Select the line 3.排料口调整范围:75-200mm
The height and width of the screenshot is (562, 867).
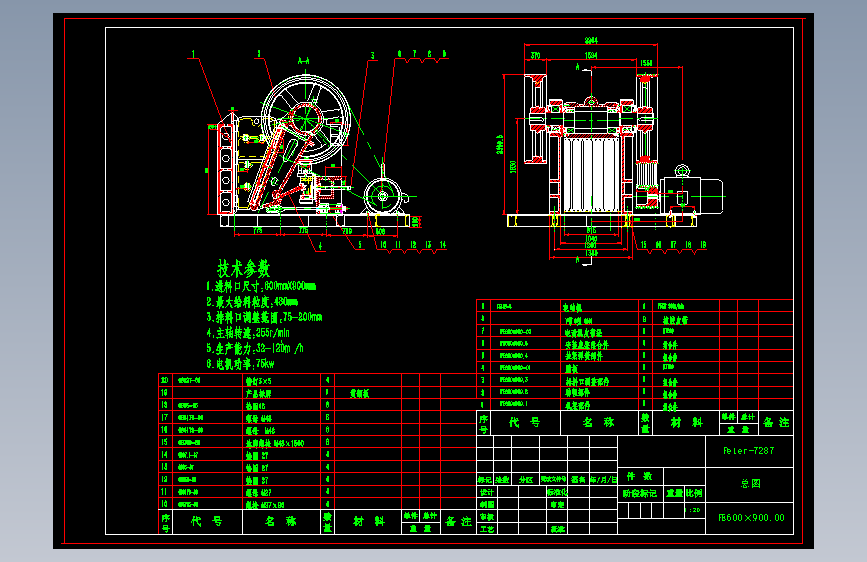(264, 318)
